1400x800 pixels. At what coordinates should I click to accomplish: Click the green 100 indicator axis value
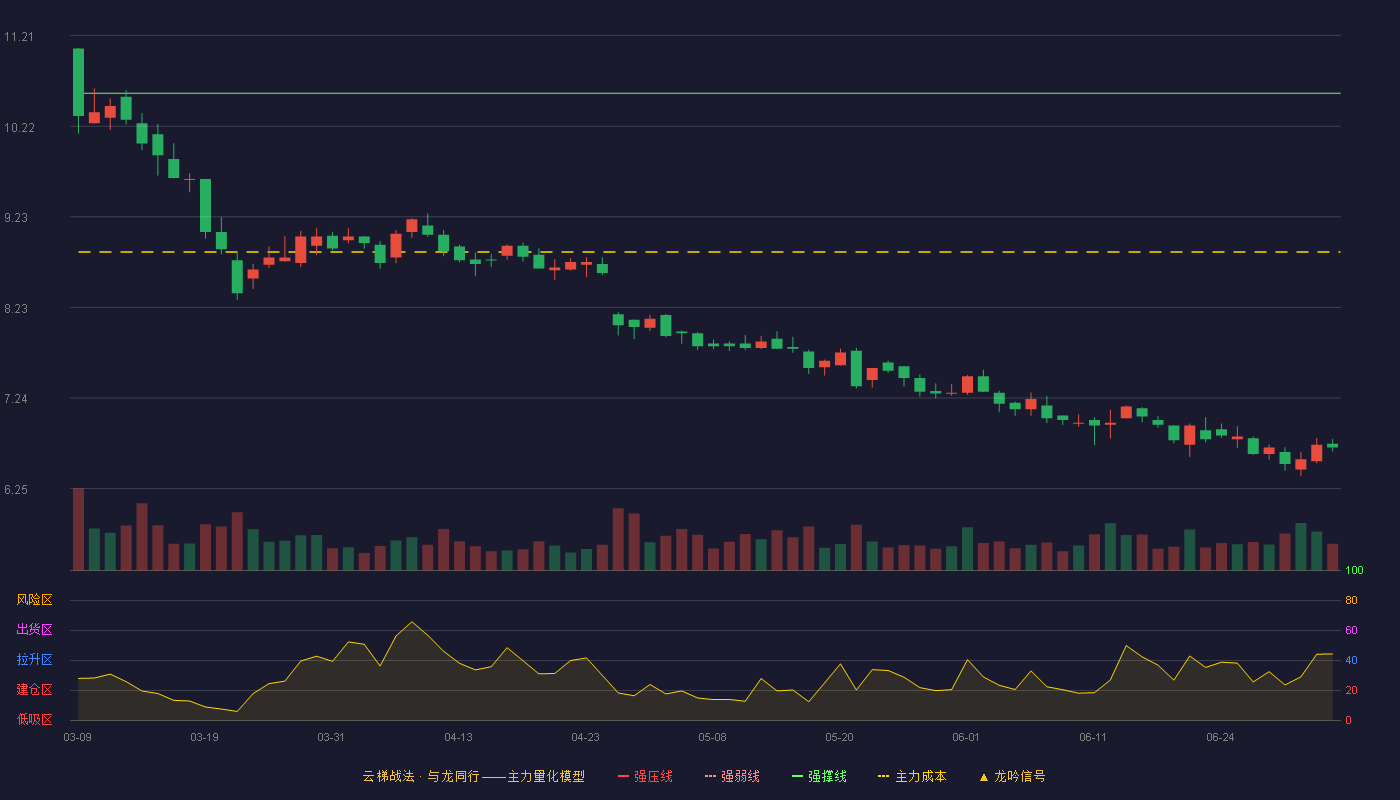[1354, 571]
